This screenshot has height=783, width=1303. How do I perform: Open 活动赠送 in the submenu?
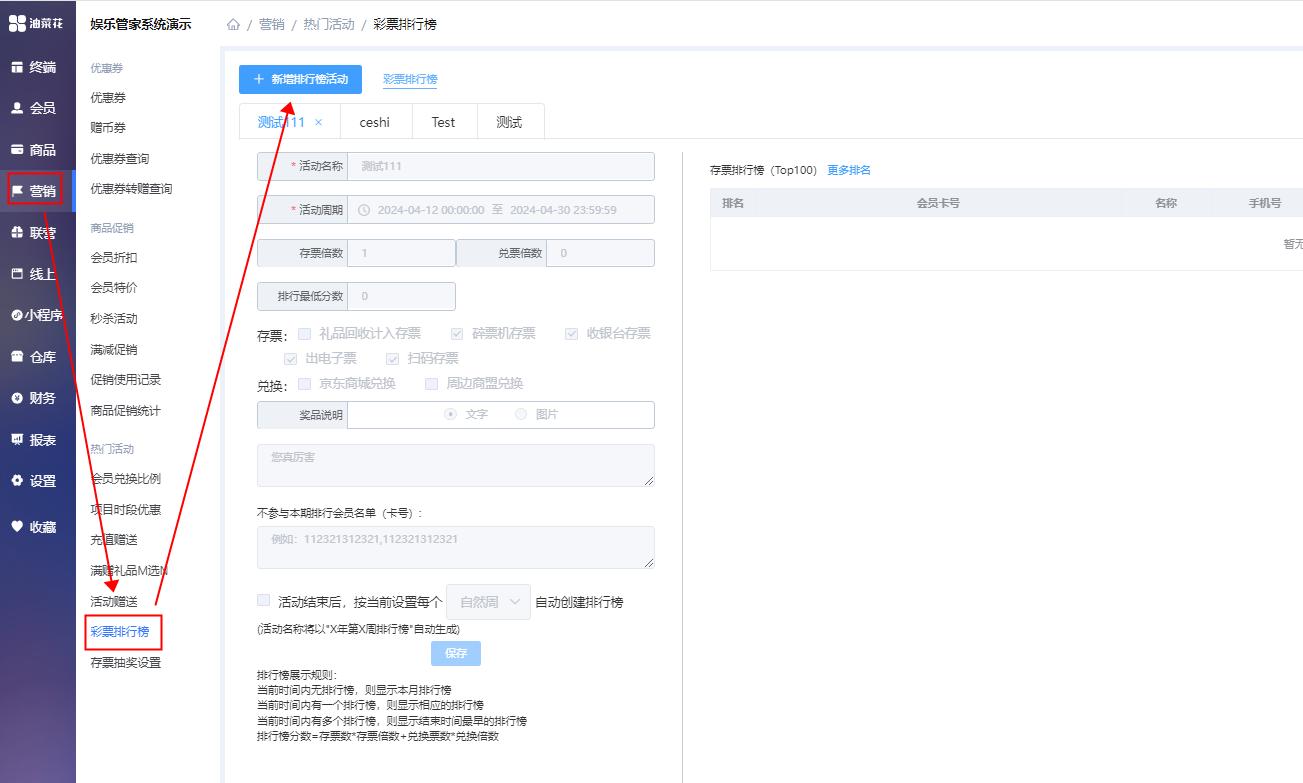pyautogui.click(x=114, y=602)
